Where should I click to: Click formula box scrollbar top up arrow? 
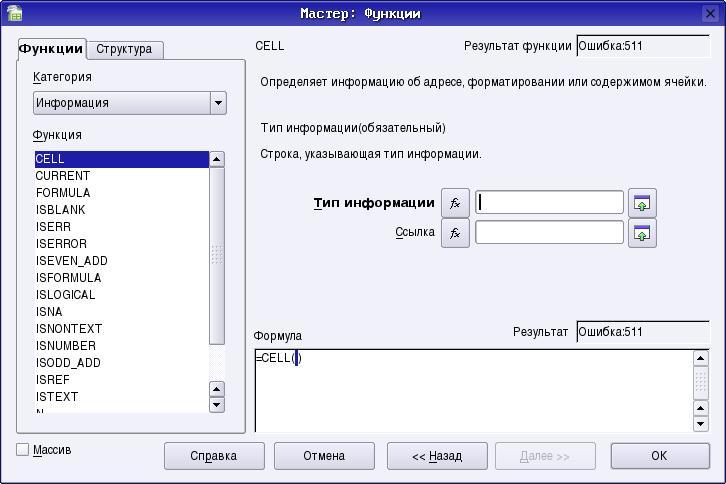tap(701, 358)
